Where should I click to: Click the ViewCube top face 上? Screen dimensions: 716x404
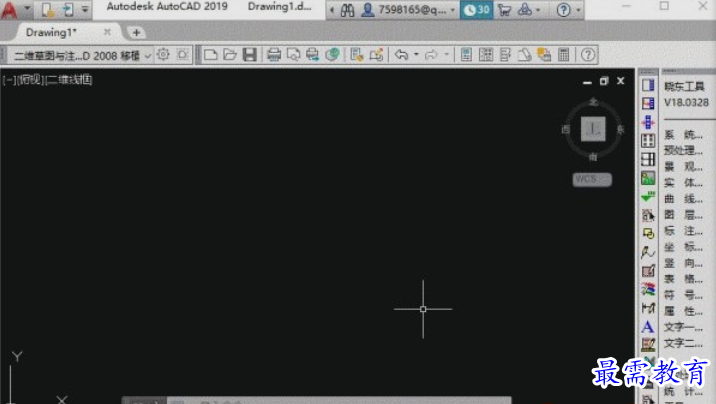(x=593, y=129)
